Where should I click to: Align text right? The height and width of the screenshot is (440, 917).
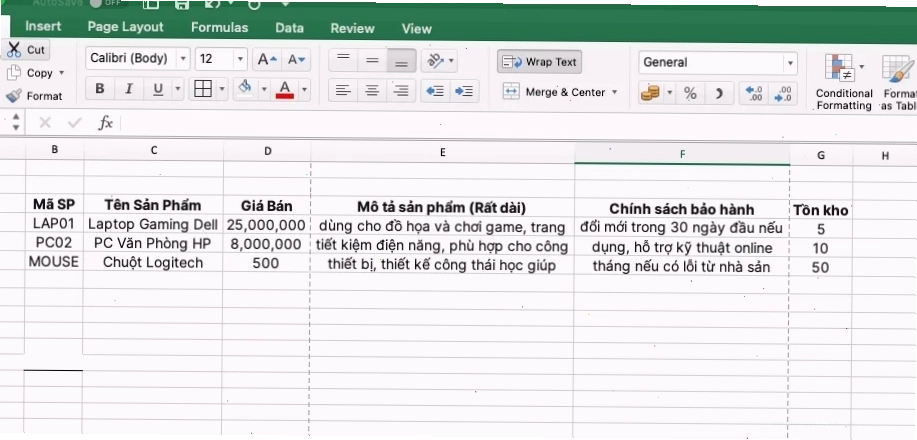click(x=401, y=91)
